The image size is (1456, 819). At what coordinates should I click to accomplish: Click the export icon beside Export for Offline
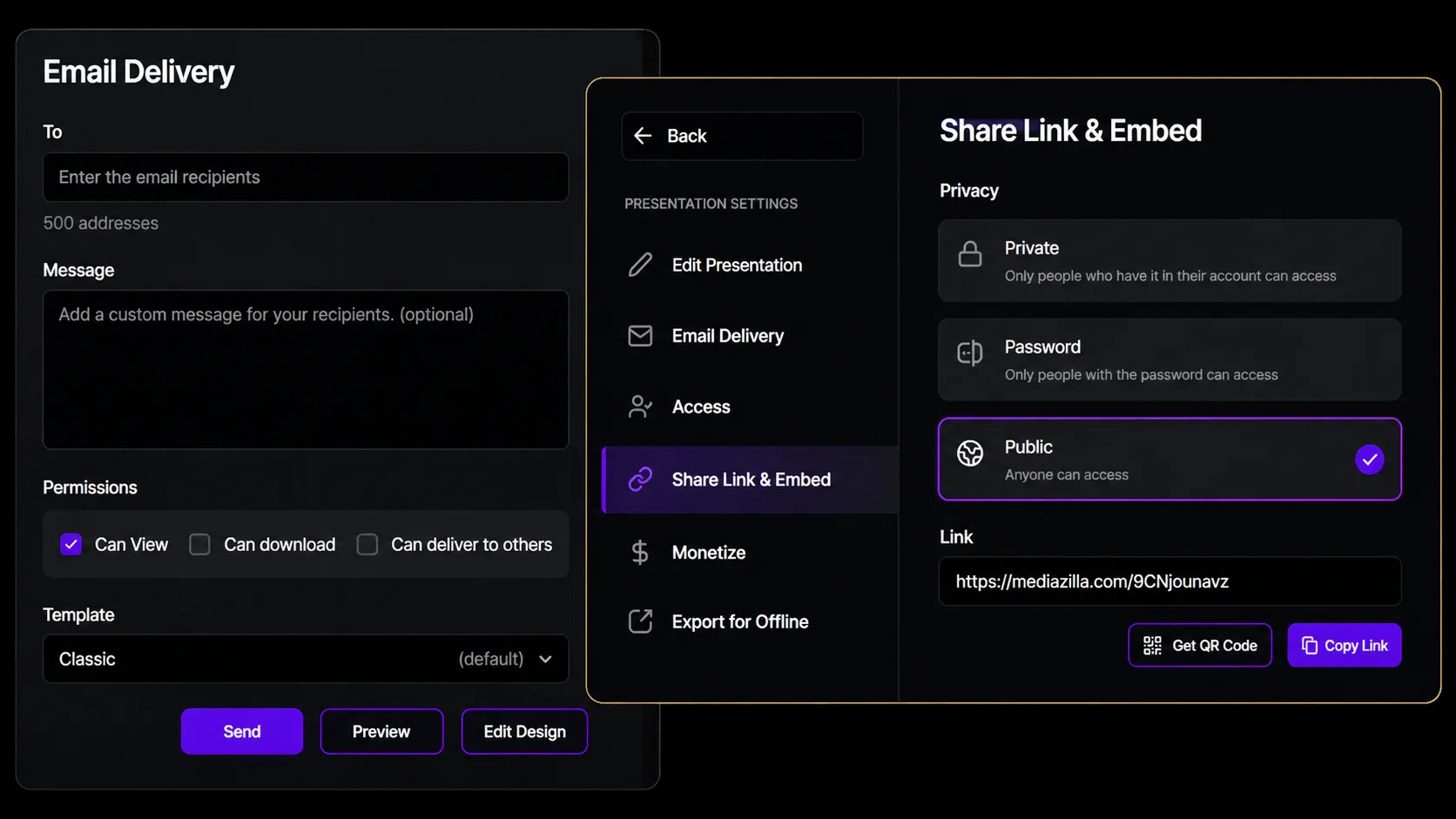coord(640,621)
